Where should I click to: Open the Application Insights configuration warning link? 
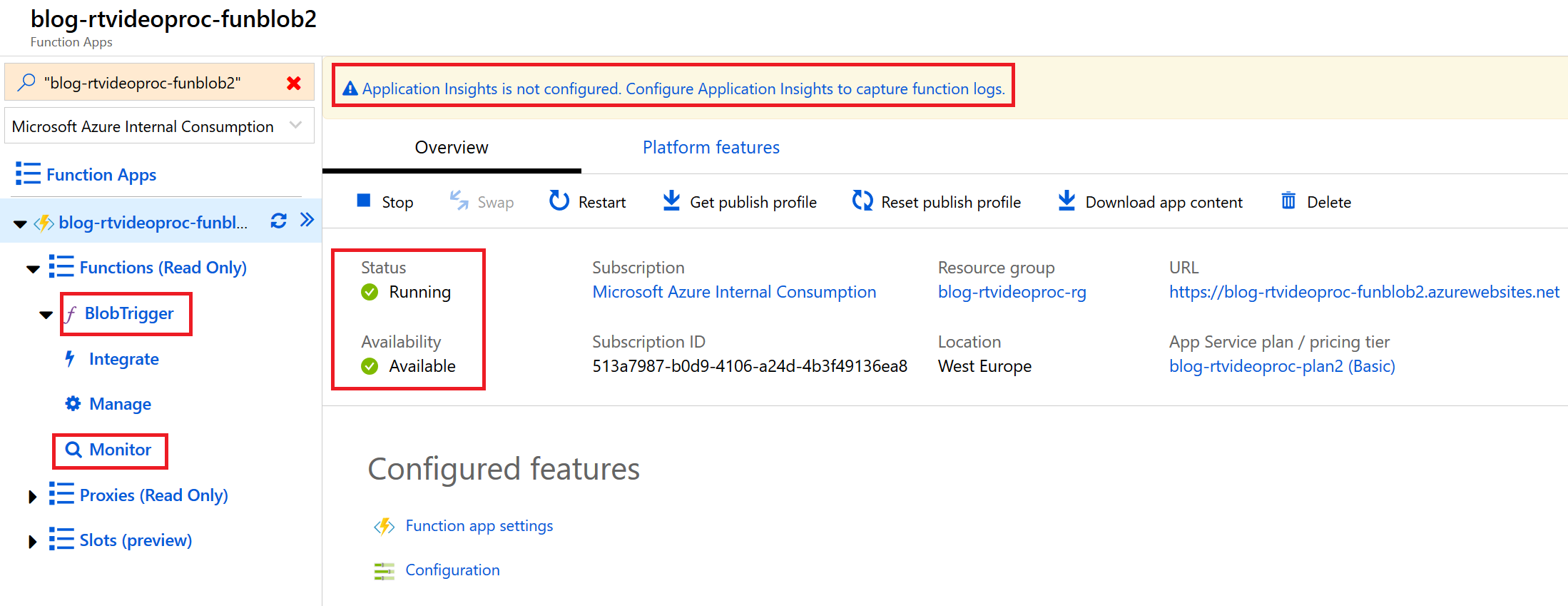[x=683, y=89]
